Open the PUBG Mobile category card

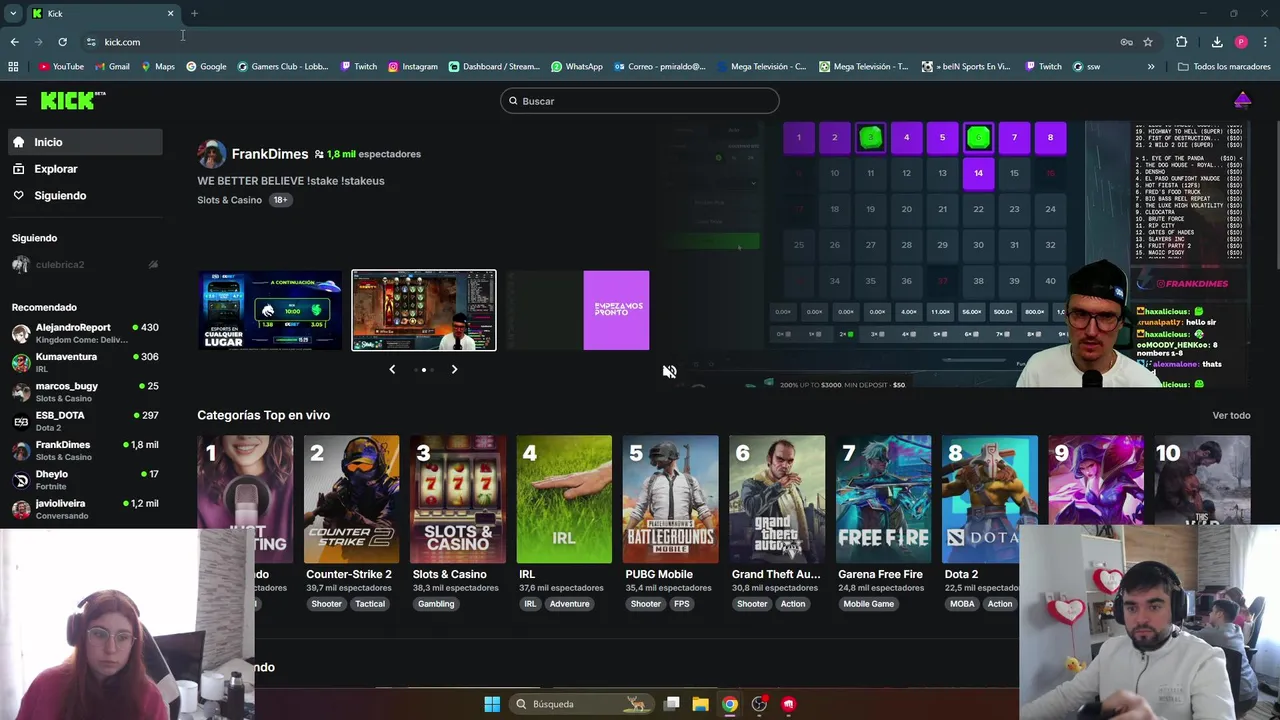click(x=670, y=499)
